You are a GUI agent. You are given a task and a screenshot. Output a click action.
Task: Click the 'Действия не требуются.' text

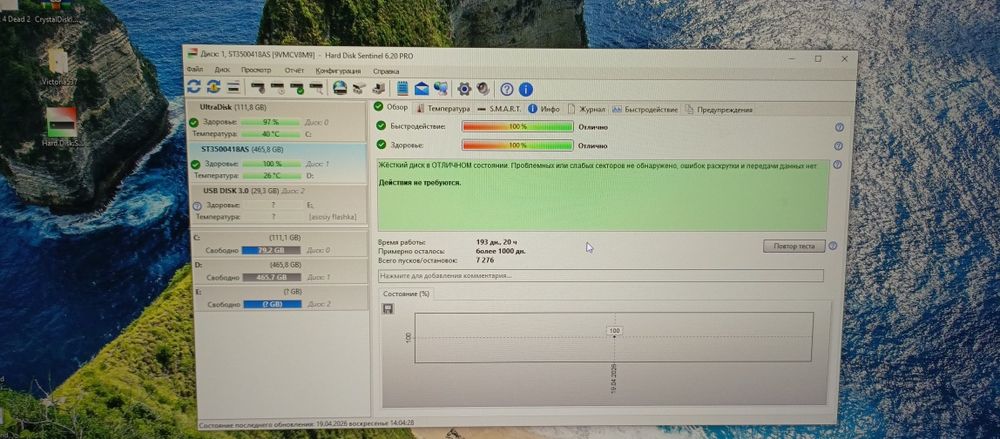(420, 182)
